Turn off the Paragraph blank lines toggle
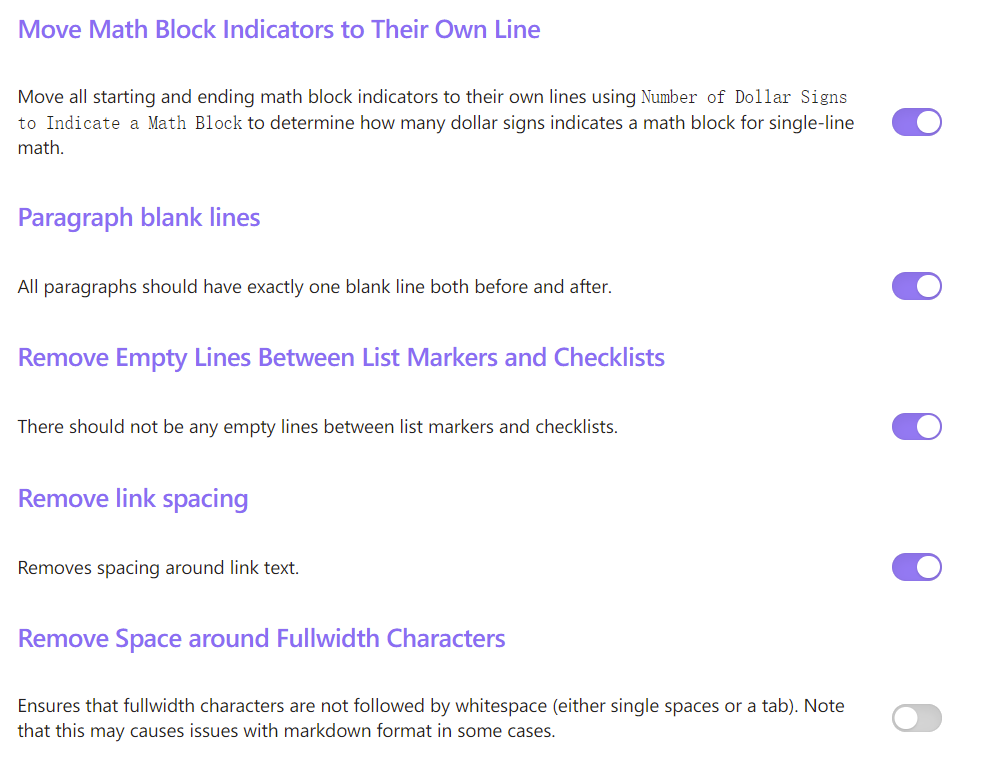This screenshot has height=766, width=985. point(916,286)
